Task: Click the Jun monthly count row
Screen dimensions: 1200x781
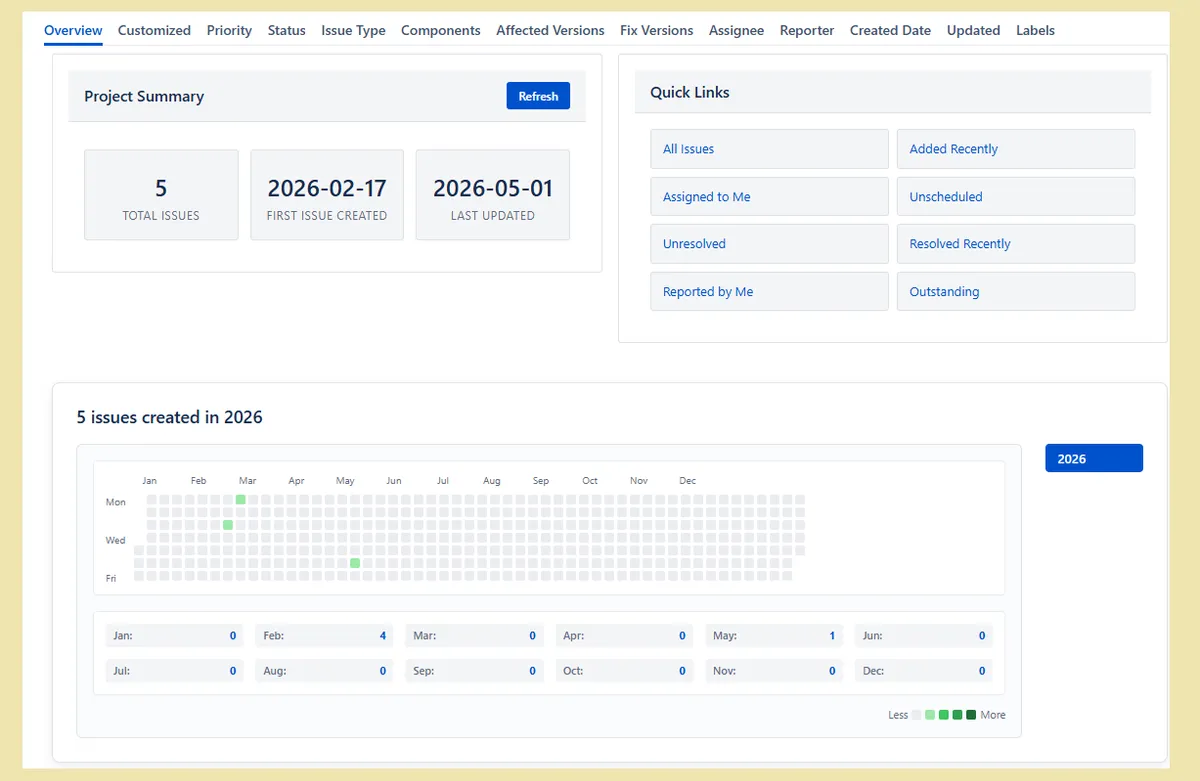Action: pyautogui.click(x=924, y=636)
